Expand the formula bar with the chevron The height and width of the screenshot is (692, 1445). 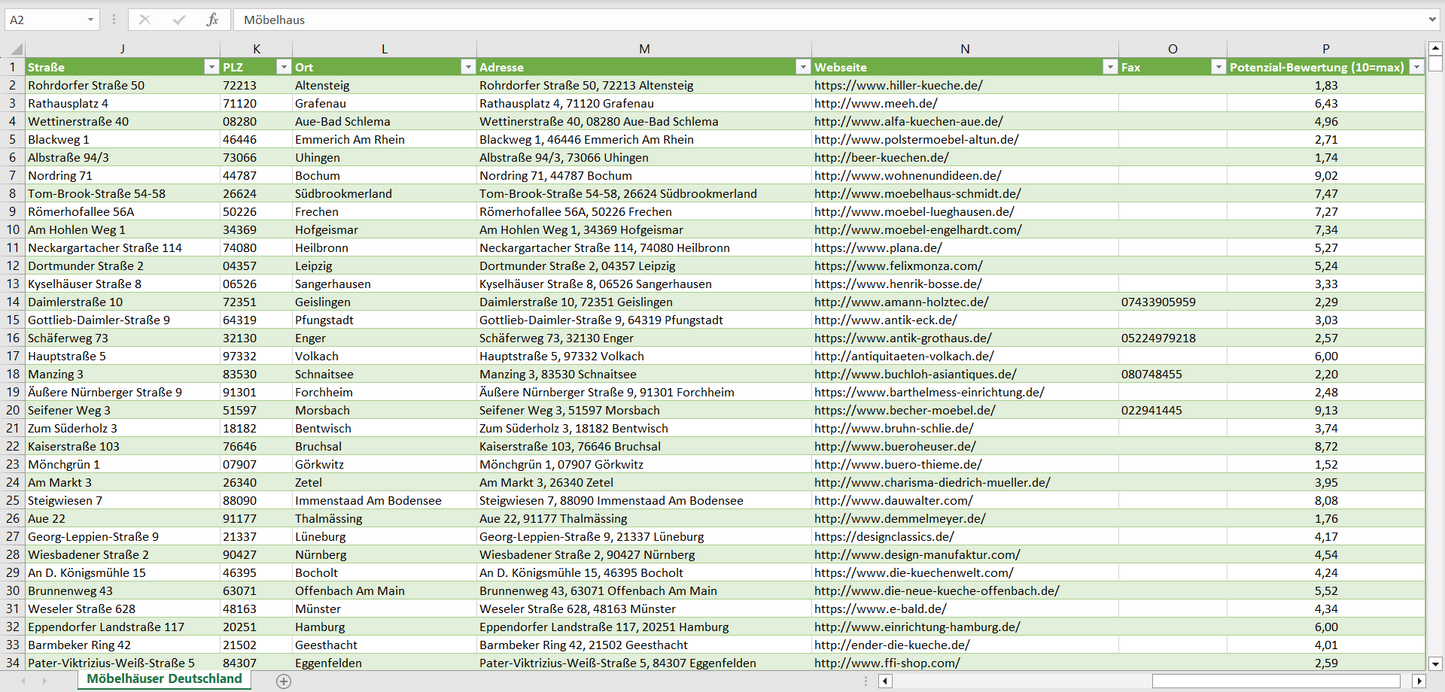[1434, 20]
